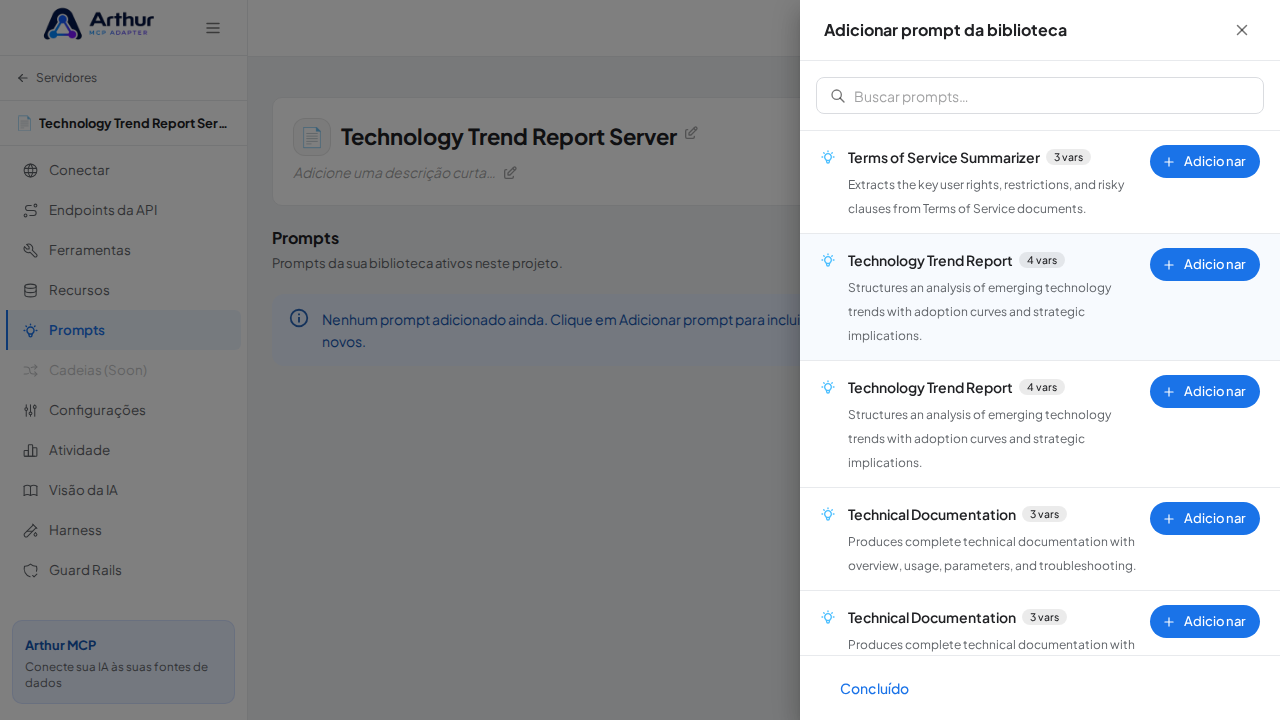1280x720 pixels.
Task: Close the Adicionar prompt da biblioteca panel
Action: click(x=1242, y=30)
